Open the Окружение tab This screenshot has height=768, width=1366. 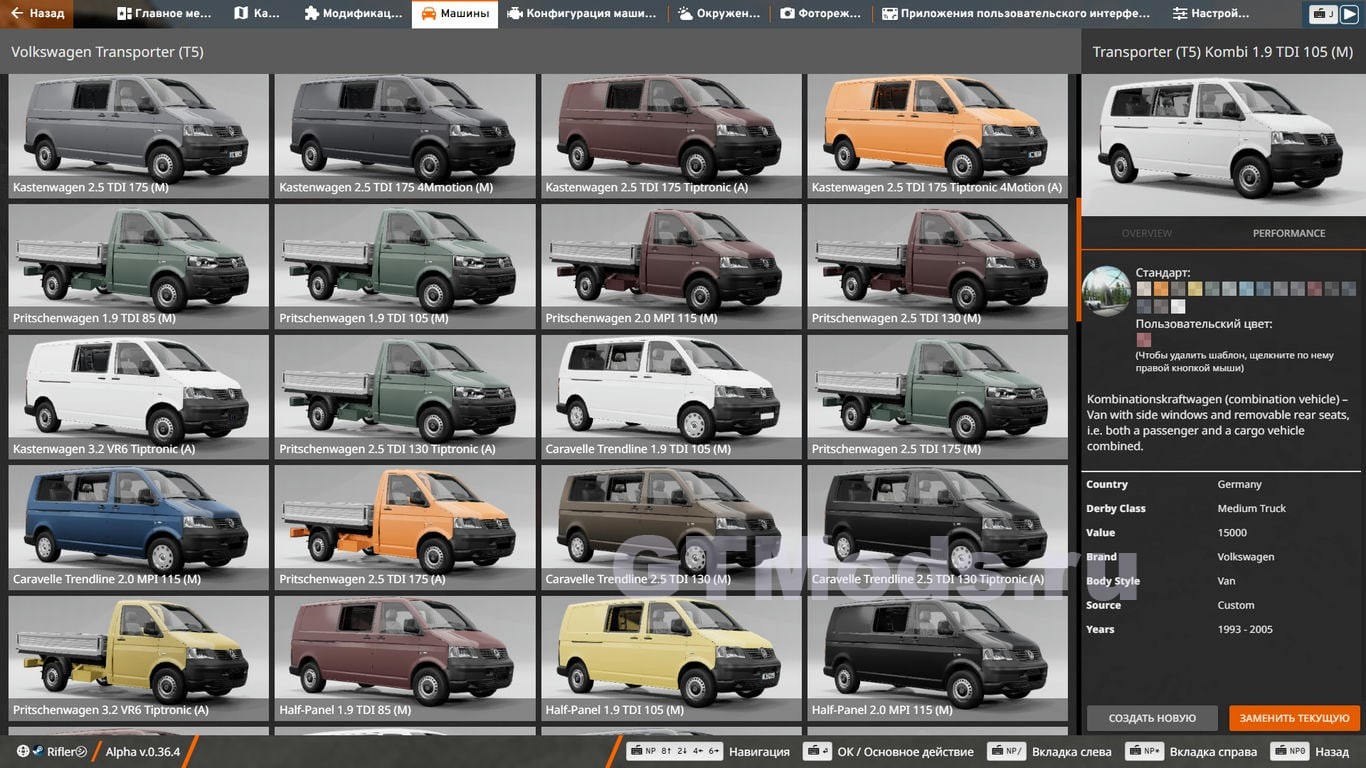[718, 14]
